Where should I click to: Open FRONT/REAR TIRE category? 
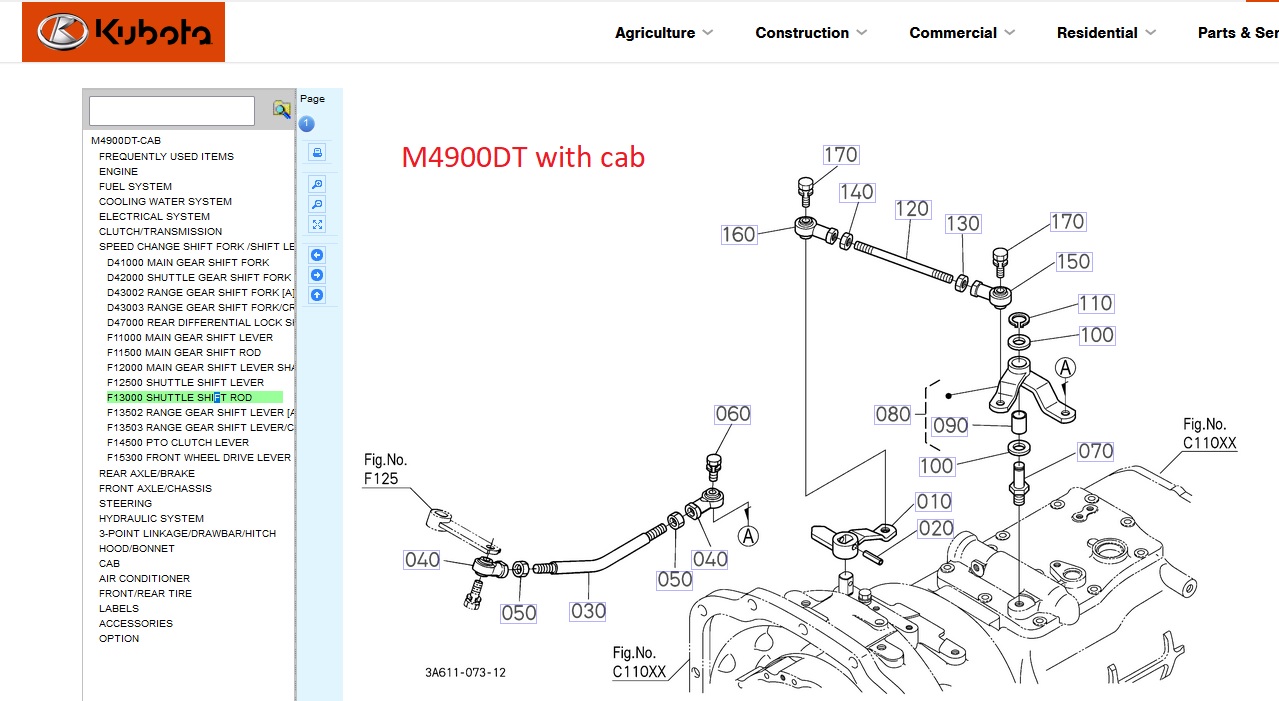145,593
